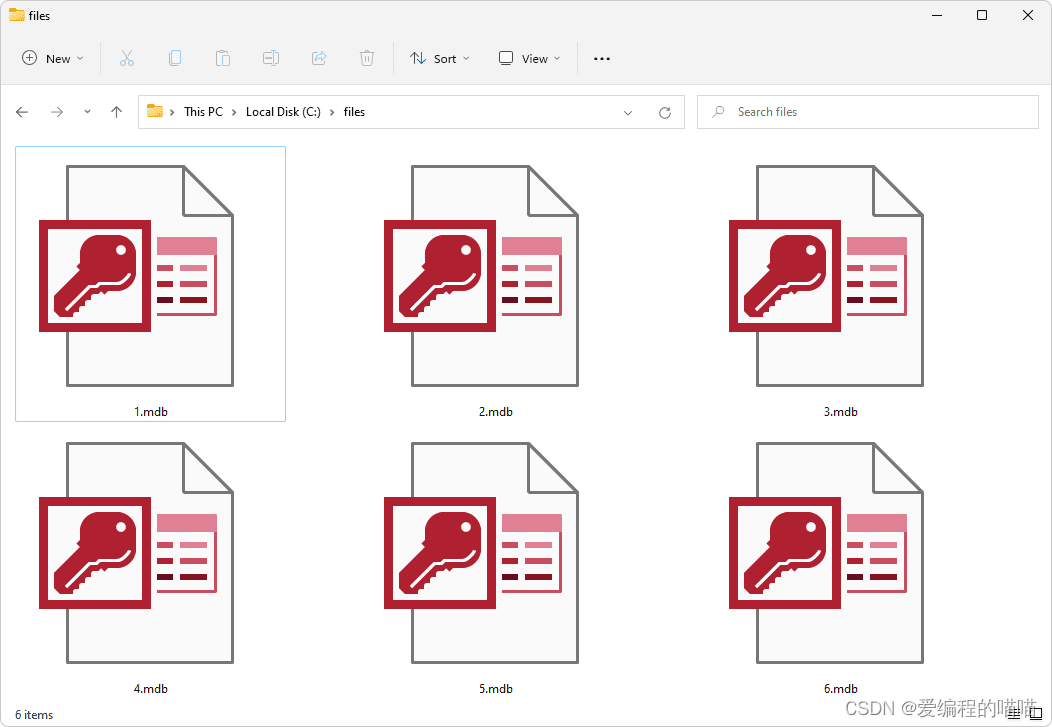Click the 4.mdb file name label
The image size is (1052, 727).
[x=151, y=689]
